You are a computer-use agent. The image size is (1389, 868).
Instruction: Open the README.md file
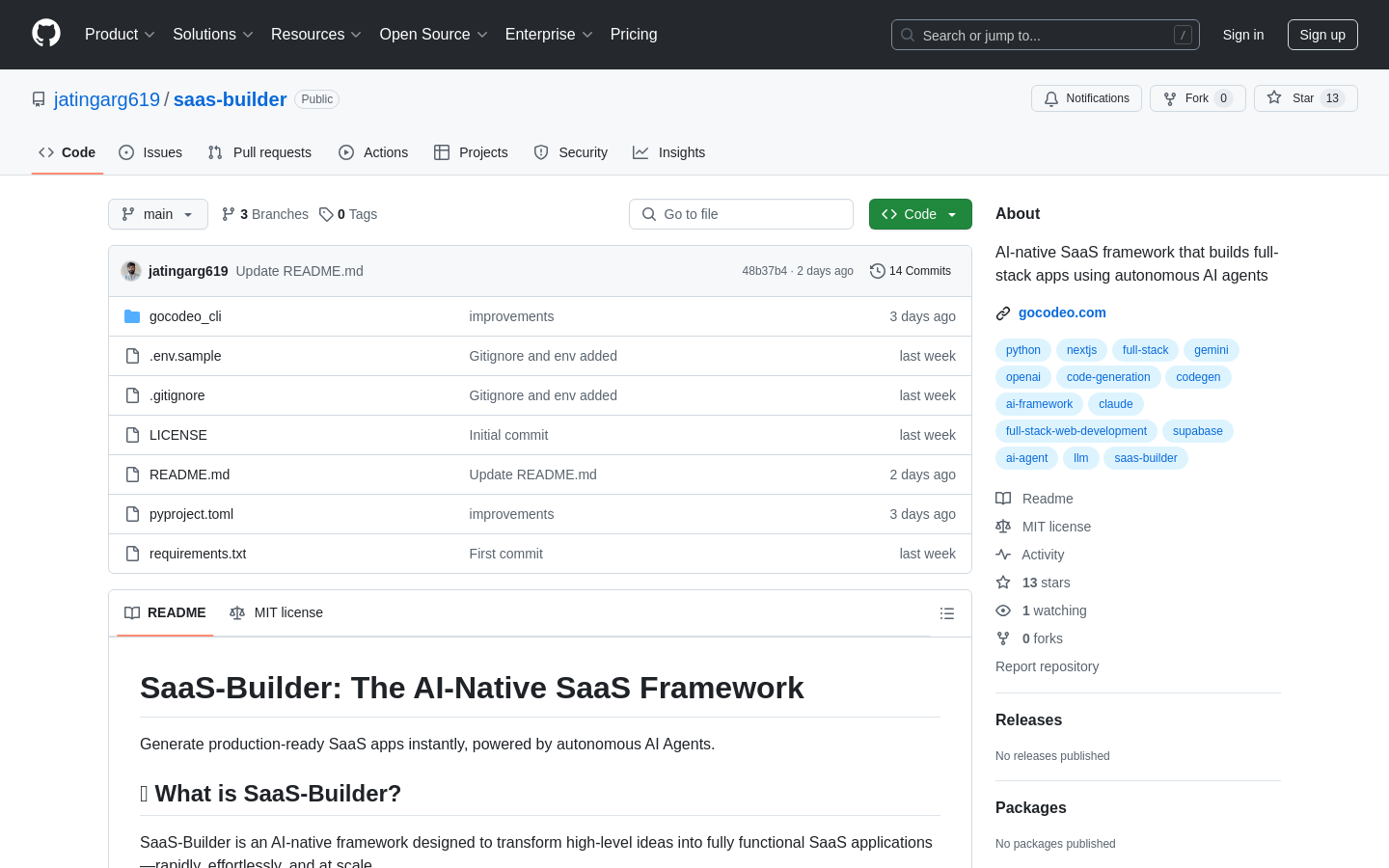[x=190, y=475]
